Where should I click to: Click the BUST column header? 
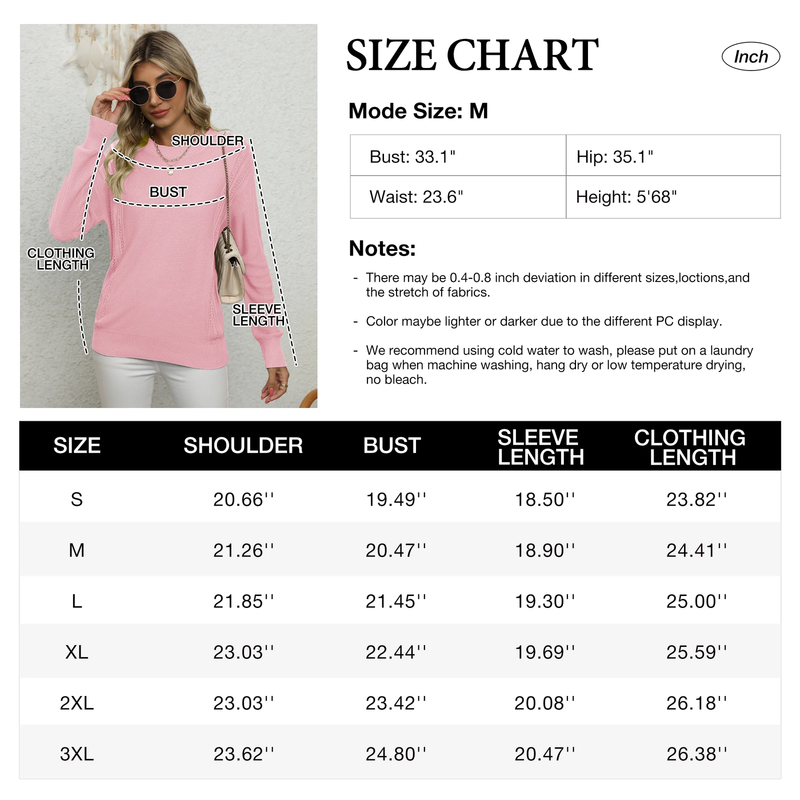pyautogui.click(x=392, y=445)
